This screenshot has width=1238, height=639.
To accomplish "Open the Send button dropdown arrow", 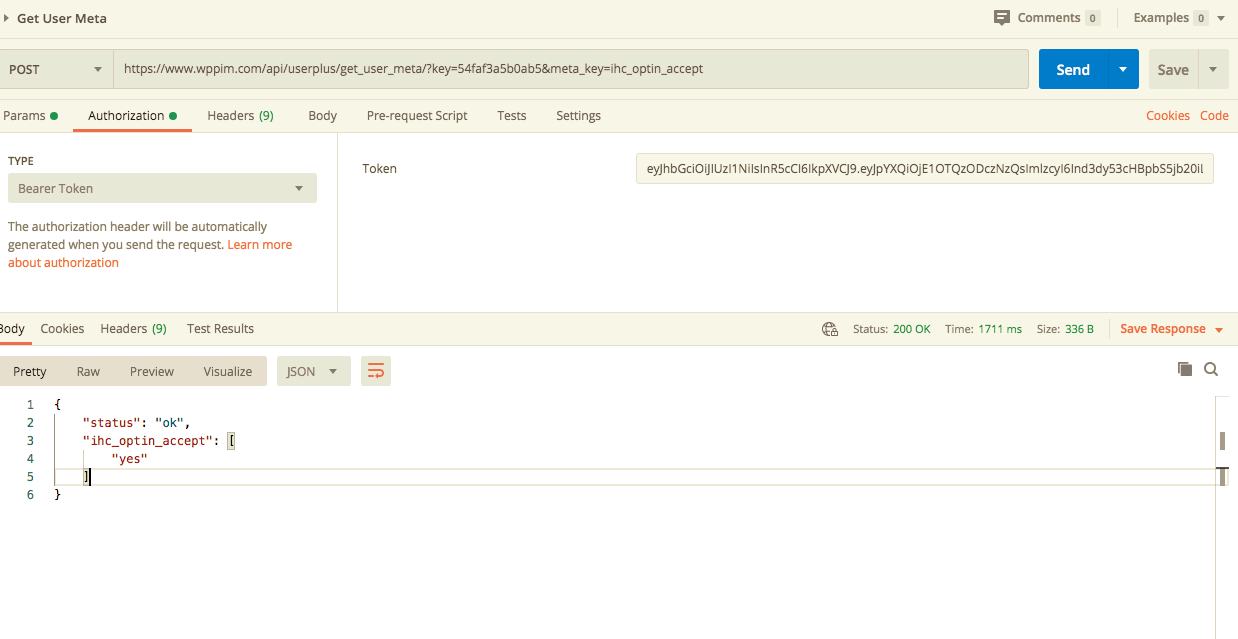I will tap(1123, 69).
